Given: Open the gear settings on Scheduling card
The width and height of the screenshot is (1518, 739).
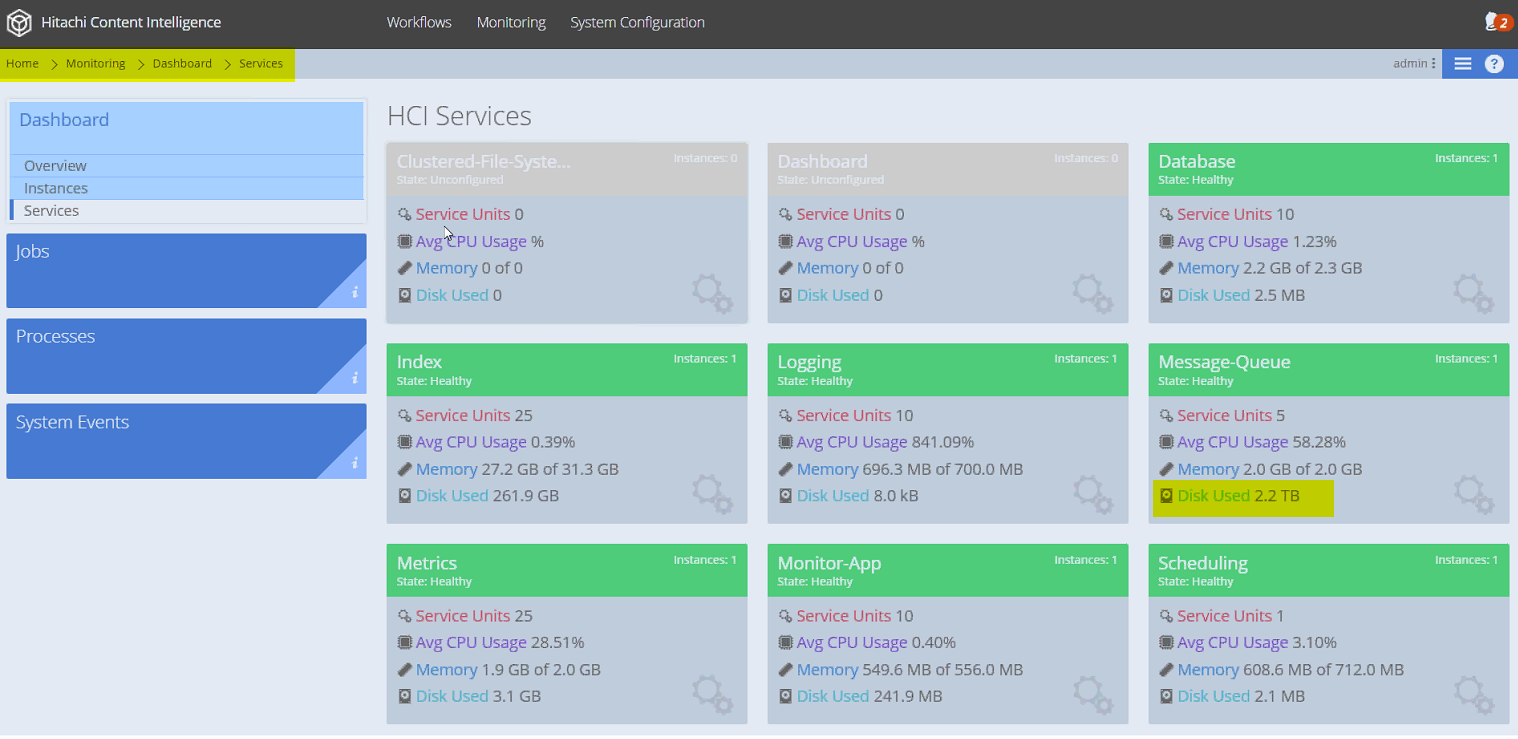Looking at the screenshot, I should point(1474,695).
